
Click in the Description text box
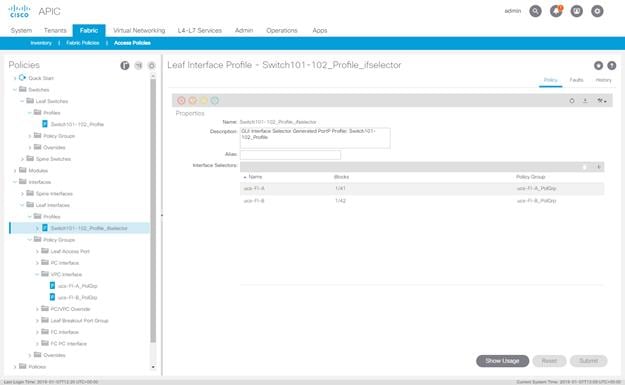[315, 138]
